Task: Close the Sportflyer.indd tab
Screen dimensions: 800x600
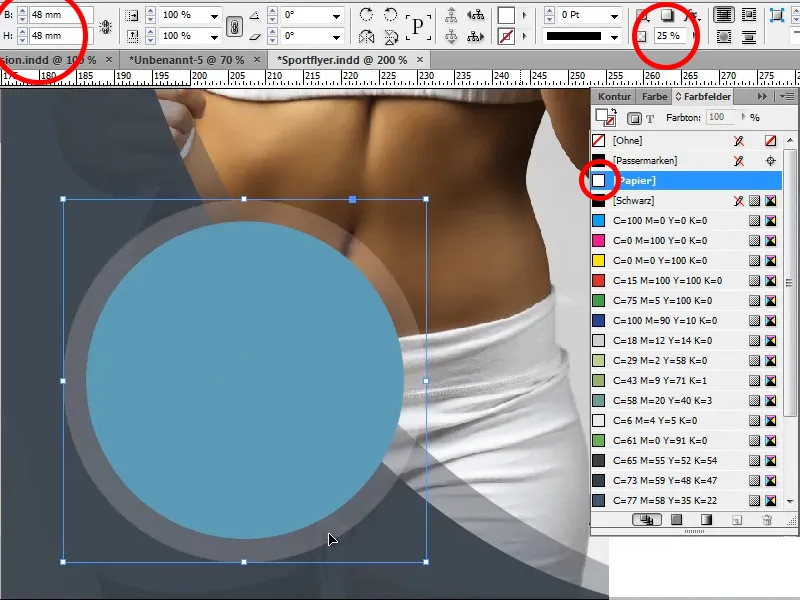Action: (420, 60)
